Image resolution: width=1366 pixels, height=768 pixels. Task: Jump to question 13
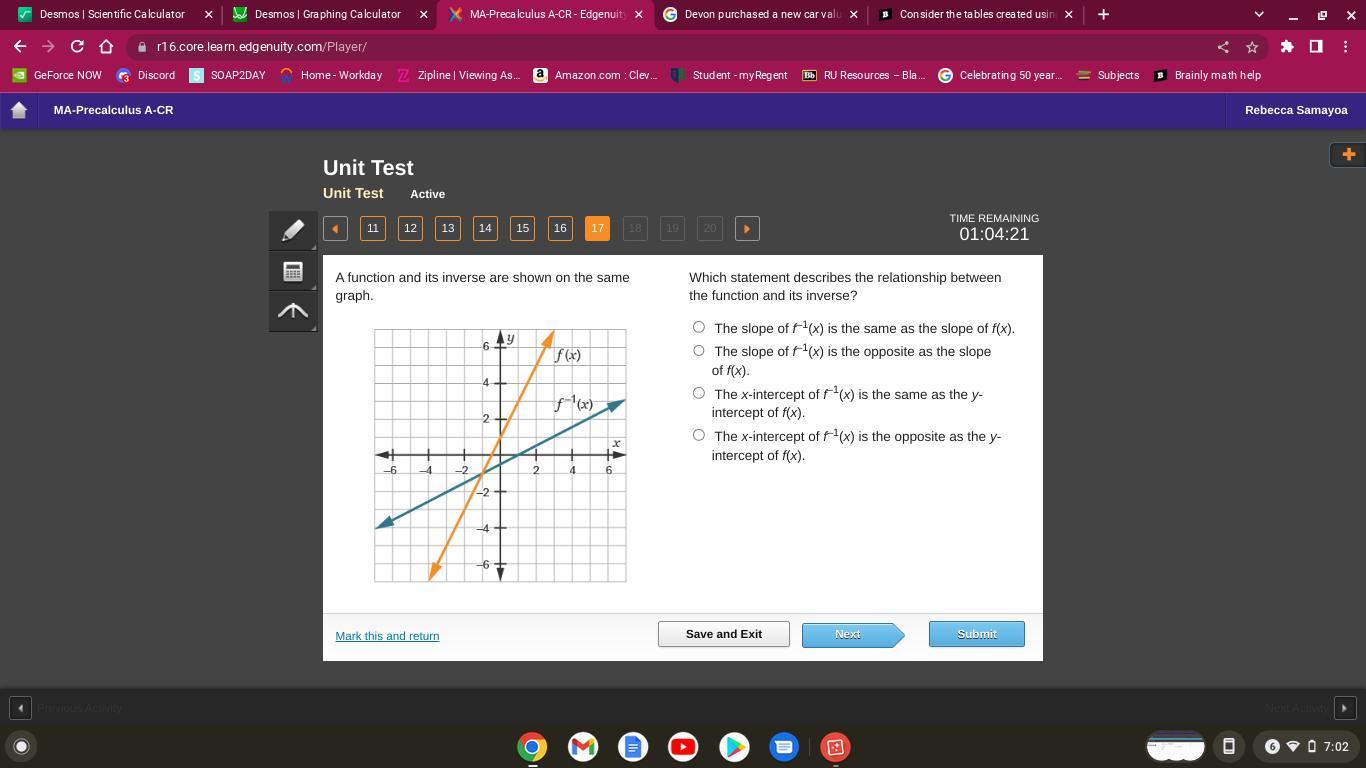click(448, 228)
